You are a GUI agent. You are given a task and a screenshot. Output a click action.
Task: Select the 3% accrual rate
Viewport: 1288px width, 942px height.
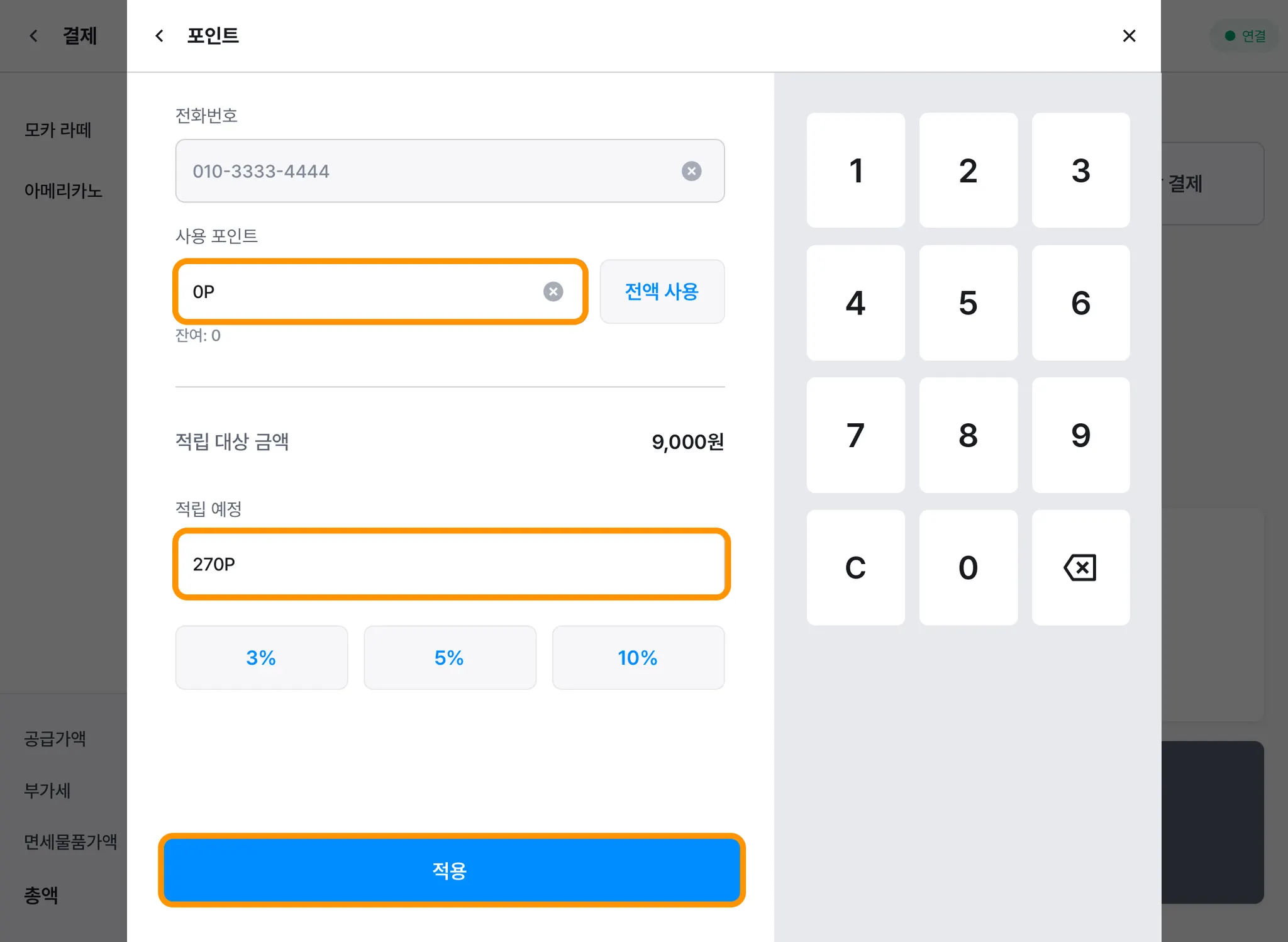tap(261, 658)
